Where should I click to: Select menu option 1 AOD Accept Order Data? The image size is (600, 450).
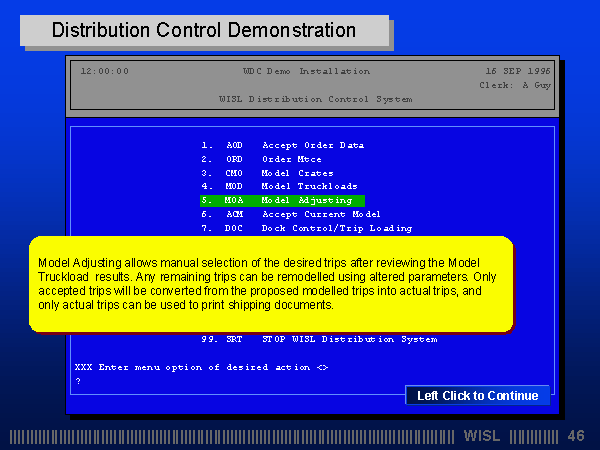(x=283, y=145)
